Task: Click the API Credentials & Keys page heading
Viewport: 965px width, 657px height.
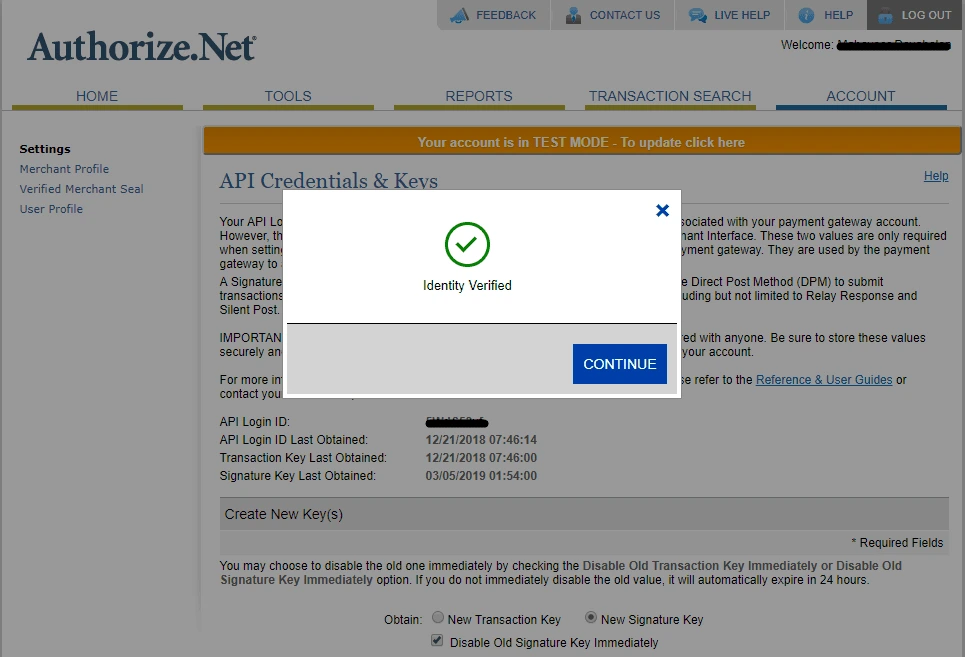Action: 329,180
